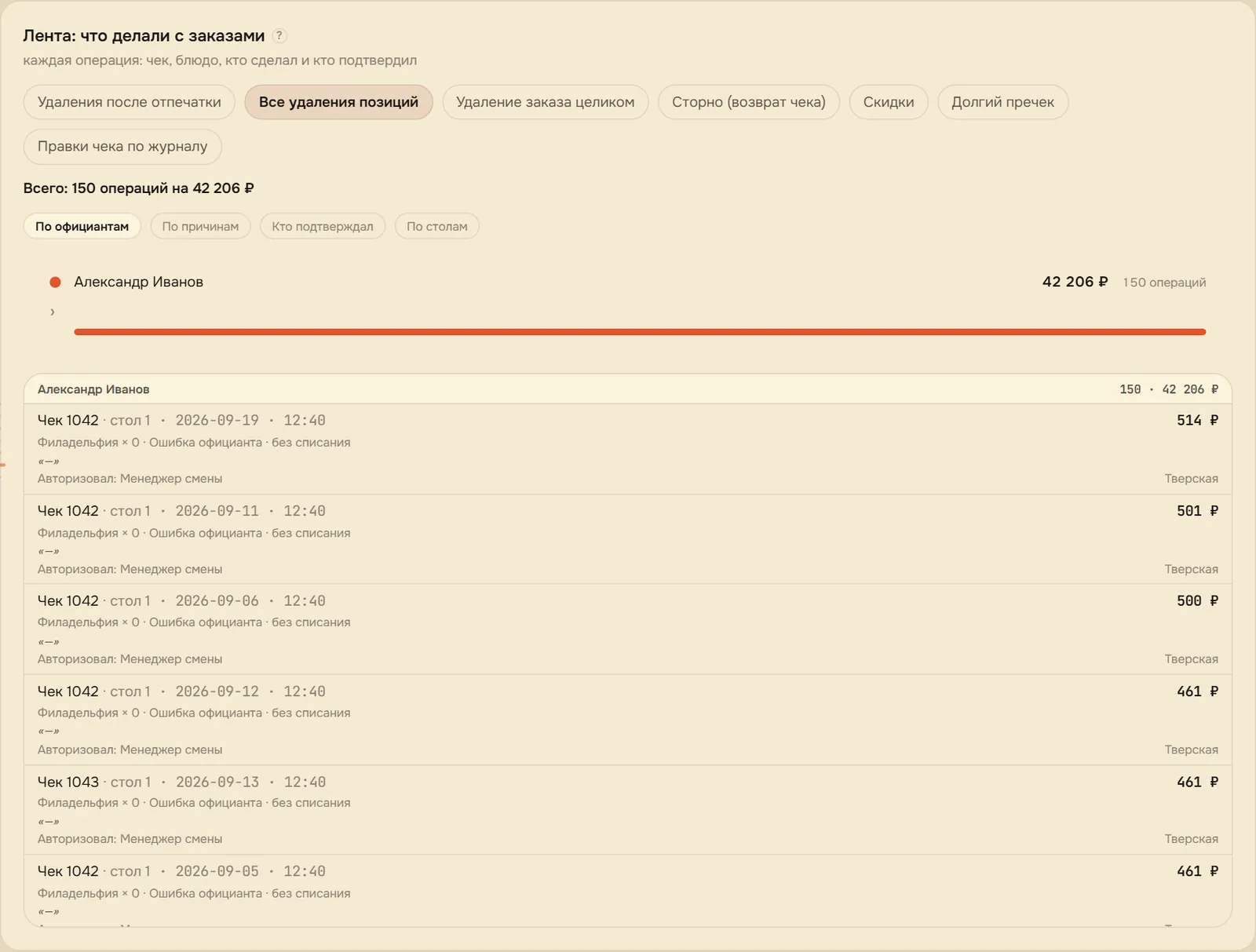
Task: Click the orange dot next to Александр Иванов
Action: coord(55,282)
